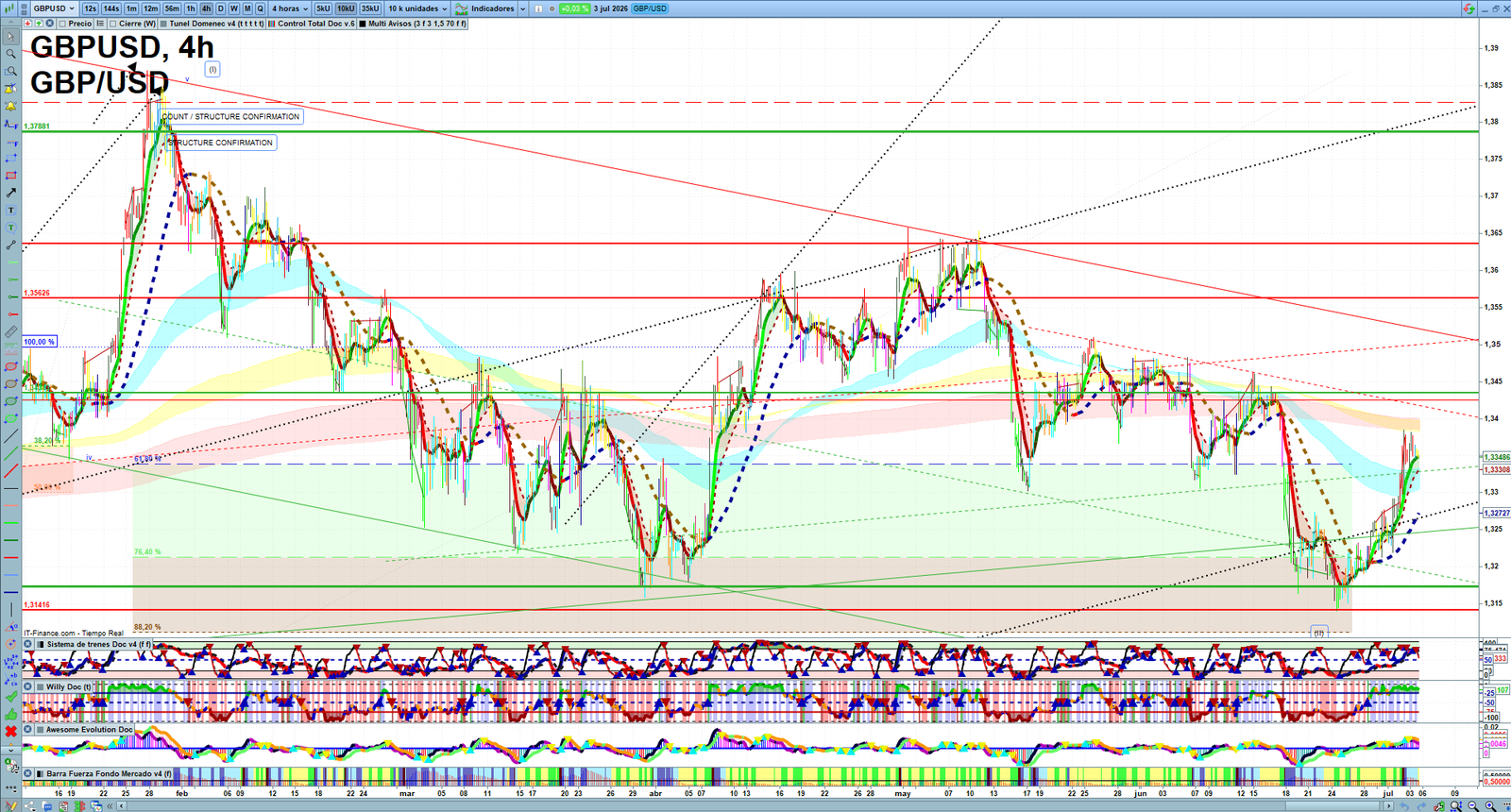The height and width of the screenshot is (812, 1511).
Task: Select the 144s timeframe button
Action: click(x=110, y=8)
